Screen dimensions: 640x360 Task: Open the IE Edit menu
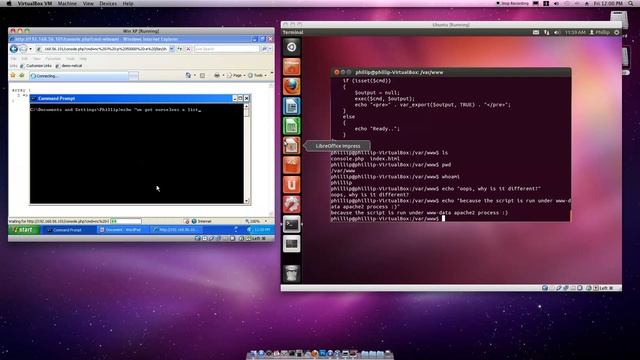pos(24,59)
